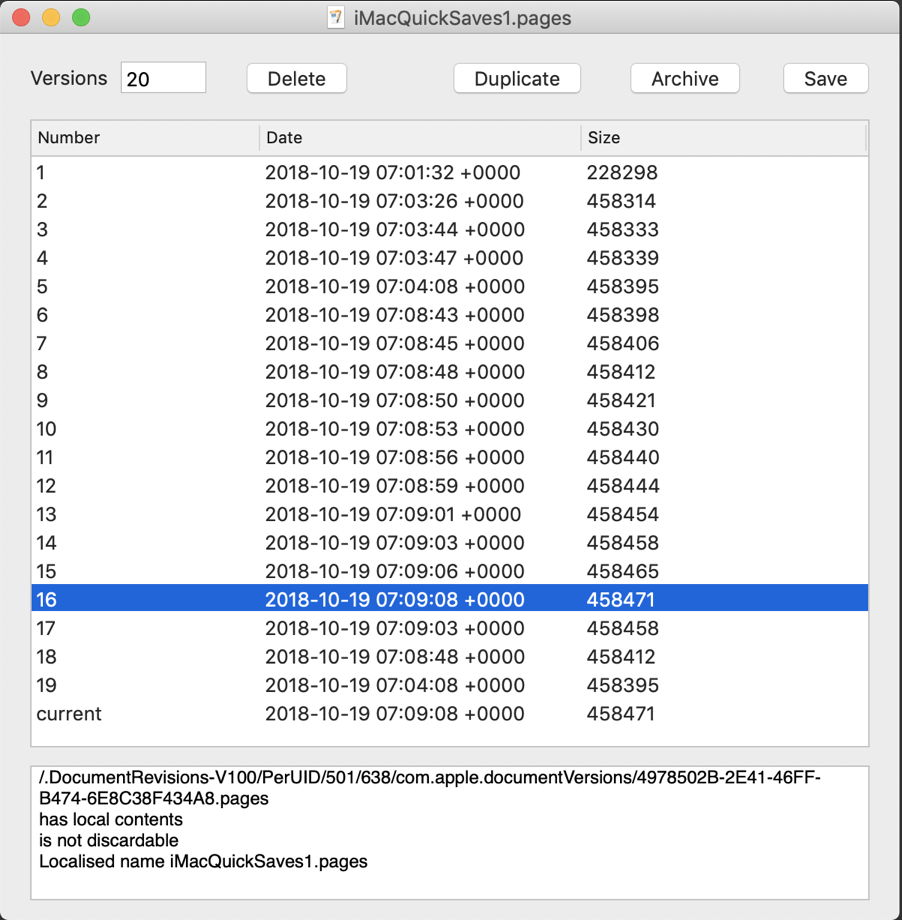The height and width of the screenshot is (920, 902).
Task: Select version 19 in the list
Action: coord(449,686)
